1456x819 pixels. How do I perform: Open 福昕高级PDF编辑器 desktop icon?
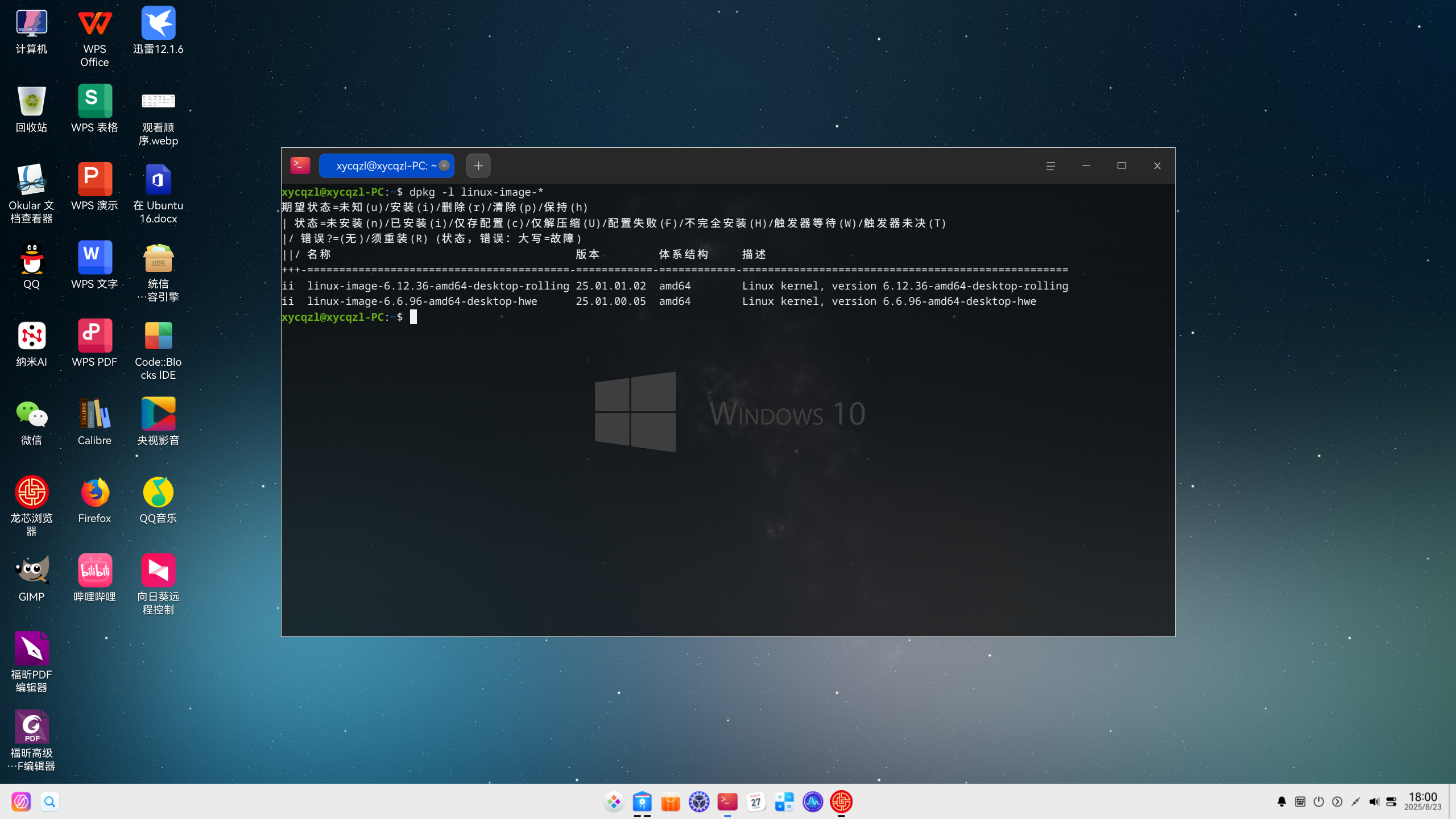tap(31, 741)
